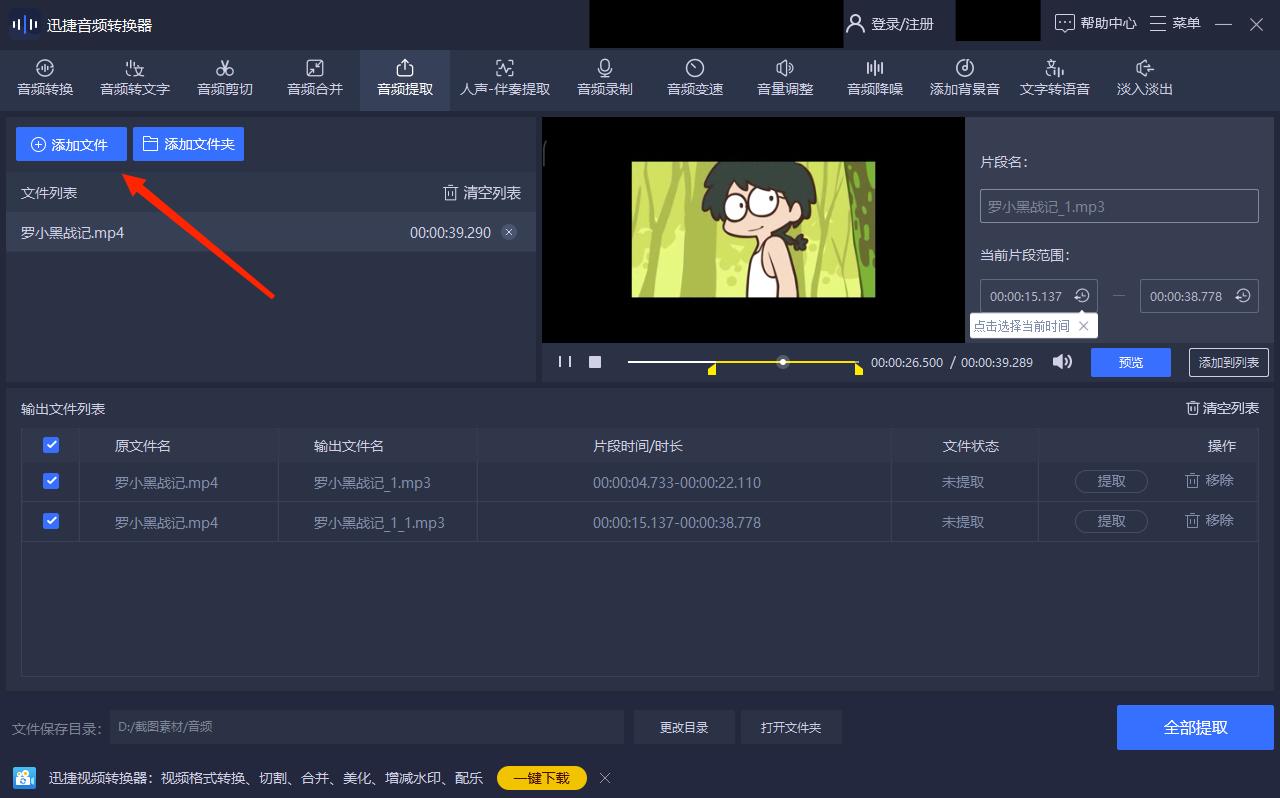This screenshot has height=798, width=1280.
Task: Open the 音频变速 tool
Action: pyautogui.click(x=695, y=78)
